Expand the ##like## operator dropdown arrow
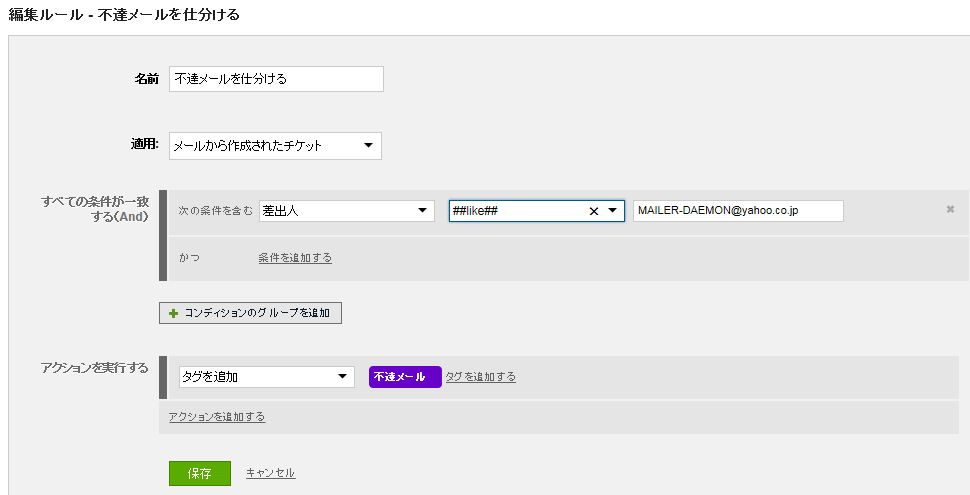This screenshot has width=970, height=495. point(612,211)
